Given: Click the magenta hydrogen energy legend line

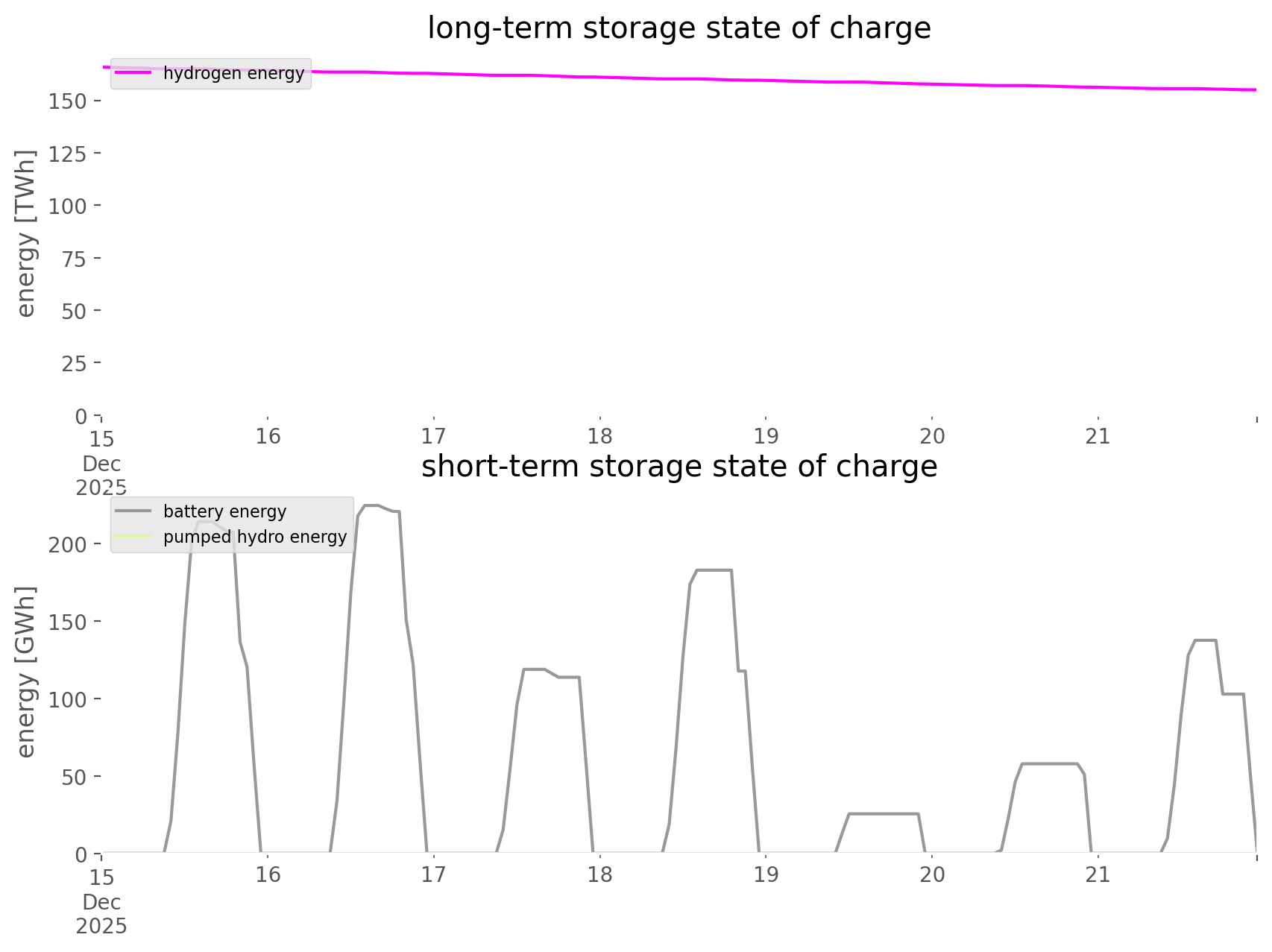Looking at the screenshot, I should [x=133, y=73].
